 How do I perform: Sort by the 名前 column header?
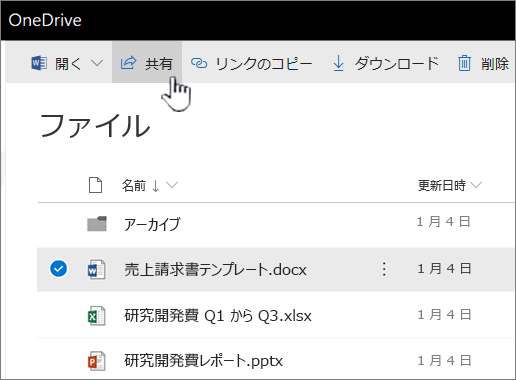click(x=134, y=186)
